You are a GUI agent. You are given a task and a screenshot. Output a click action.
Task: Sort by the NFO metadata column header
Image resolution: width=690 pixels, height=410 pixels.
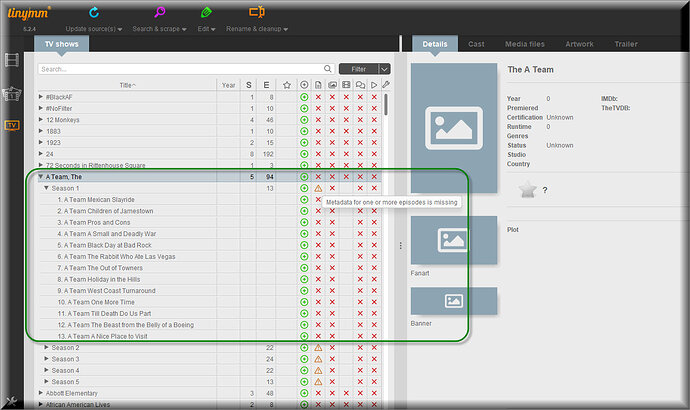point(318,85)
